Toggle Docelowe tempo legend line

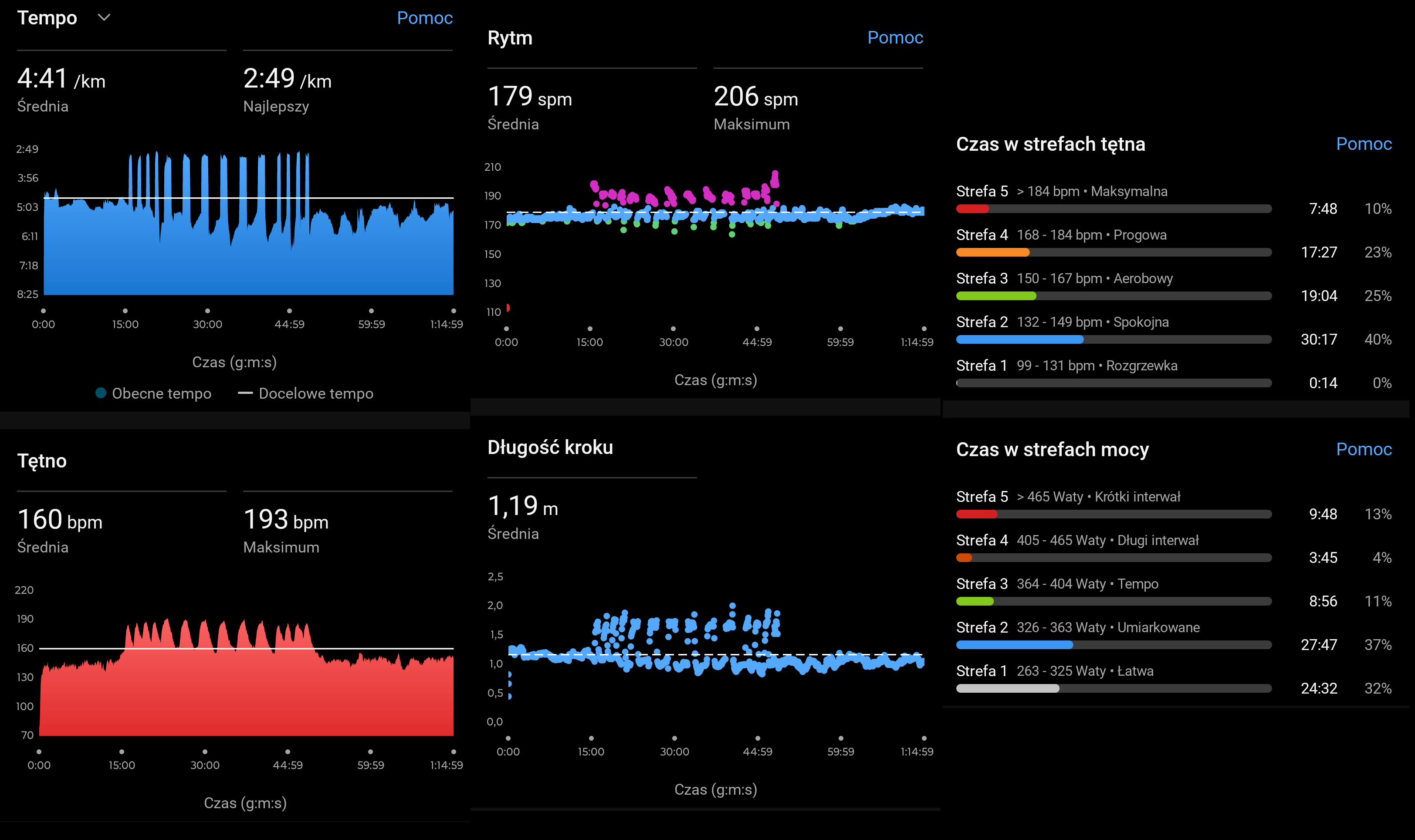point(245,393)
